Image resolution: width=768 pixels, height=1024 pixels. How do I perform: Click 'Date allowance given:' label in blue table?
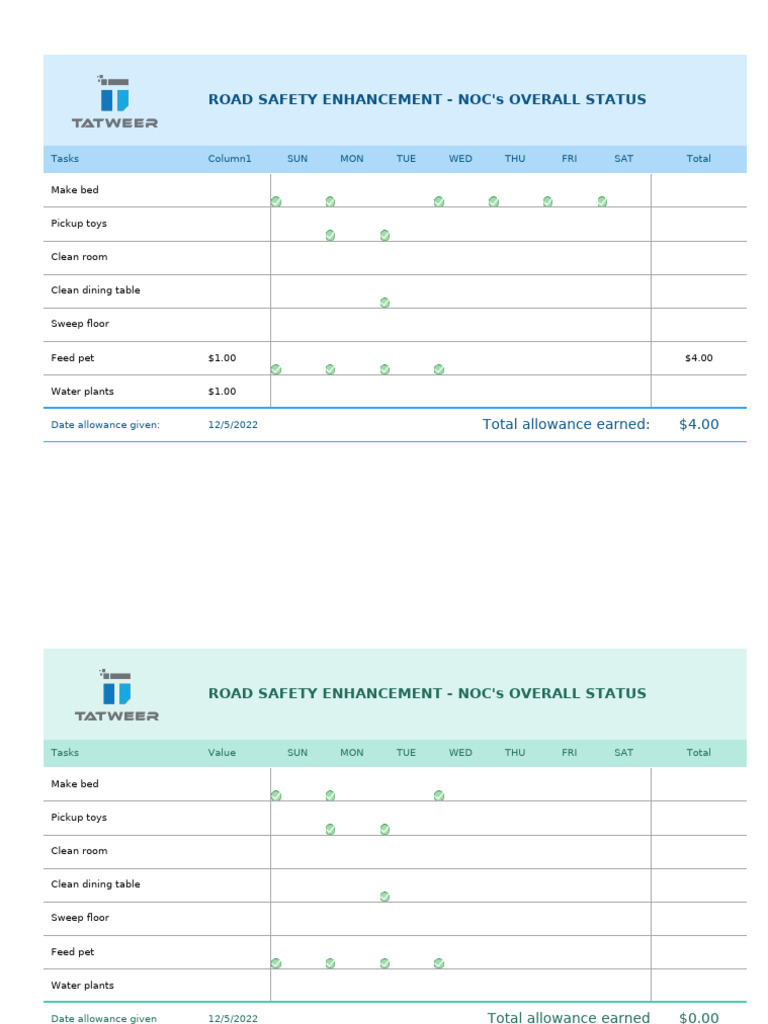tap(105, 424)
